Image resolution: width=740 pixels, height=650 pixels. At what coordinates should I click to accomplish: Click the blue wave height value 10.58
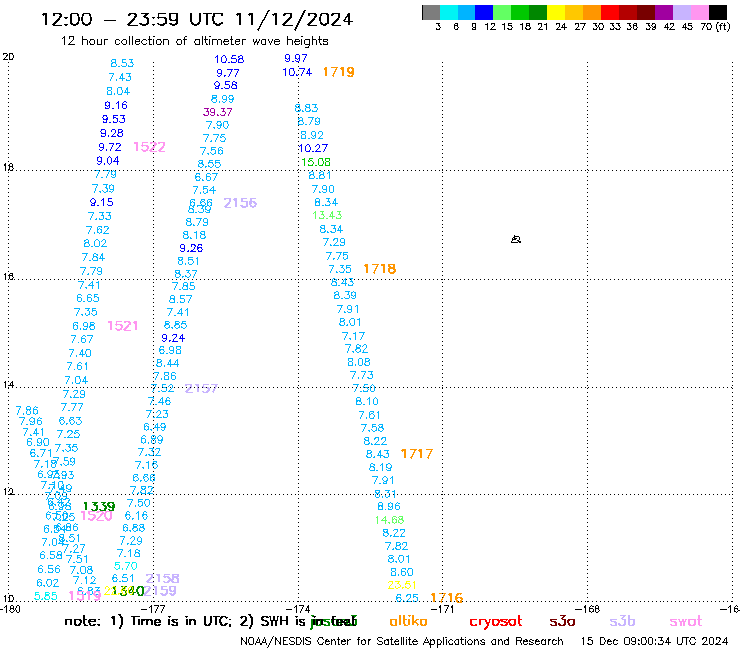(229, 59)
